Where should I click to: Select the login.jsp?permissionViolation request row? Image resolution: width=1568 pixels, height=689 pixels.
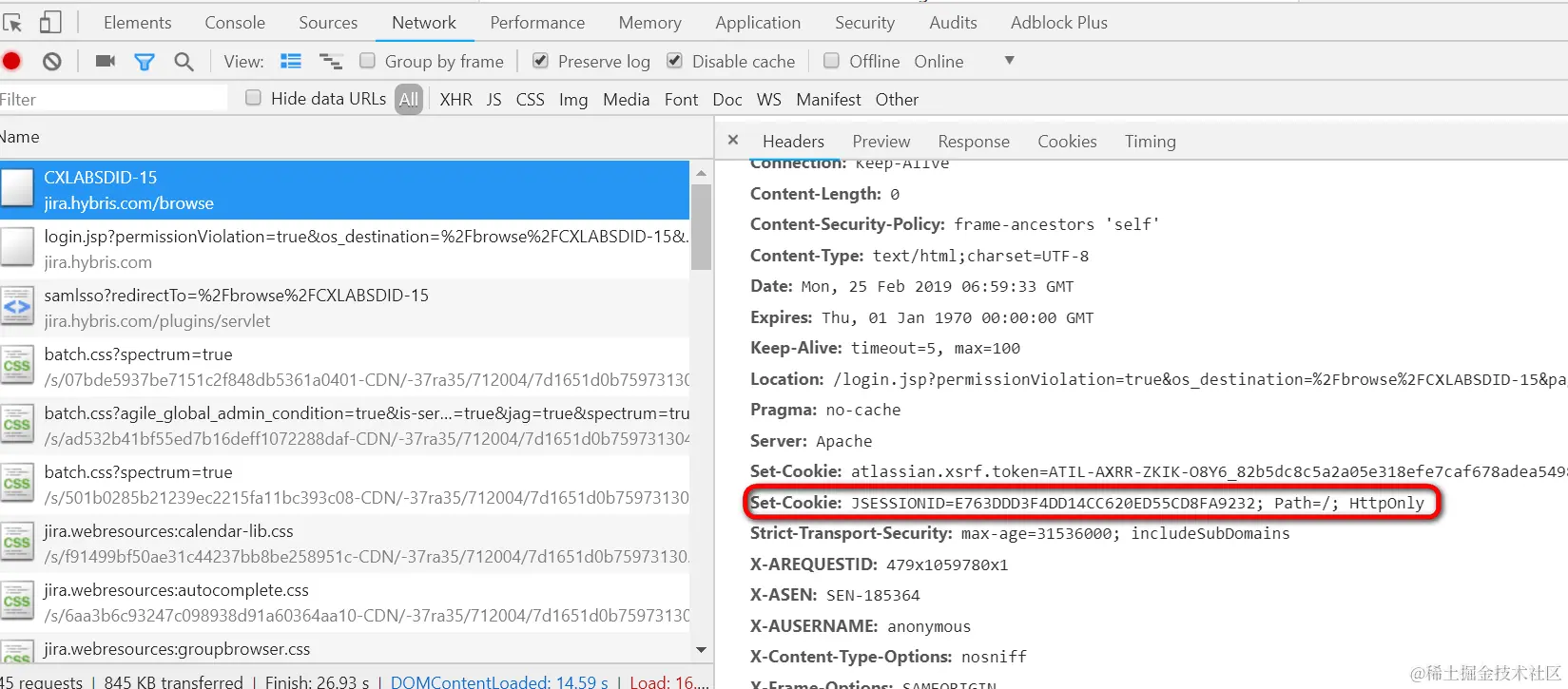coord(344,248)
